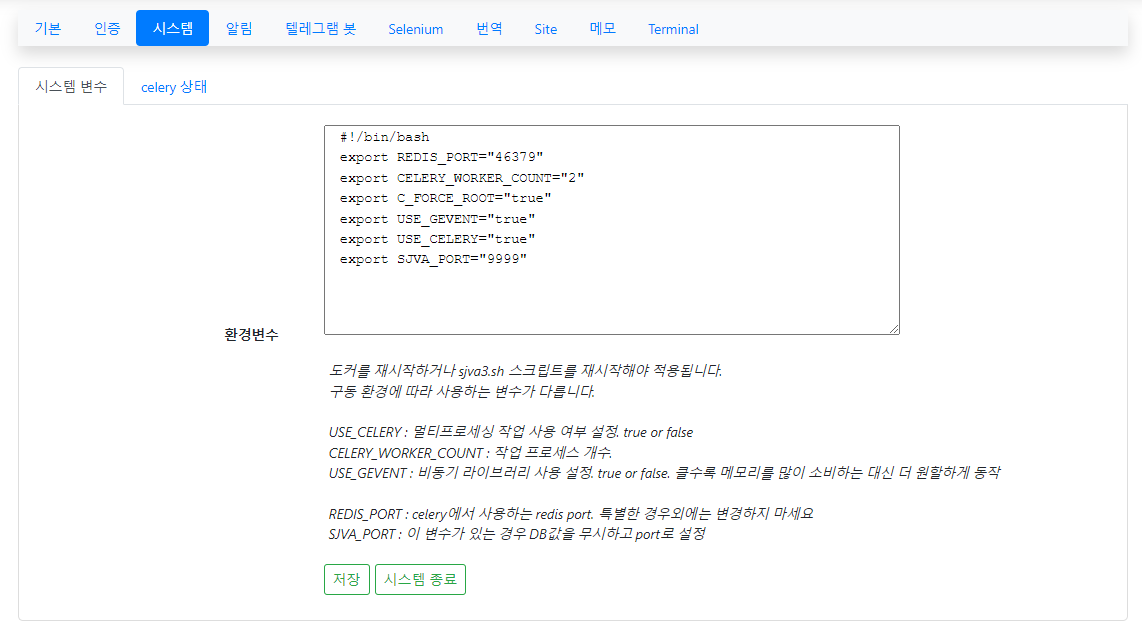Place cursor on the SJVA_PORT export line
Viewport: 1142px width, 632px height.
(x=432, y=259)
